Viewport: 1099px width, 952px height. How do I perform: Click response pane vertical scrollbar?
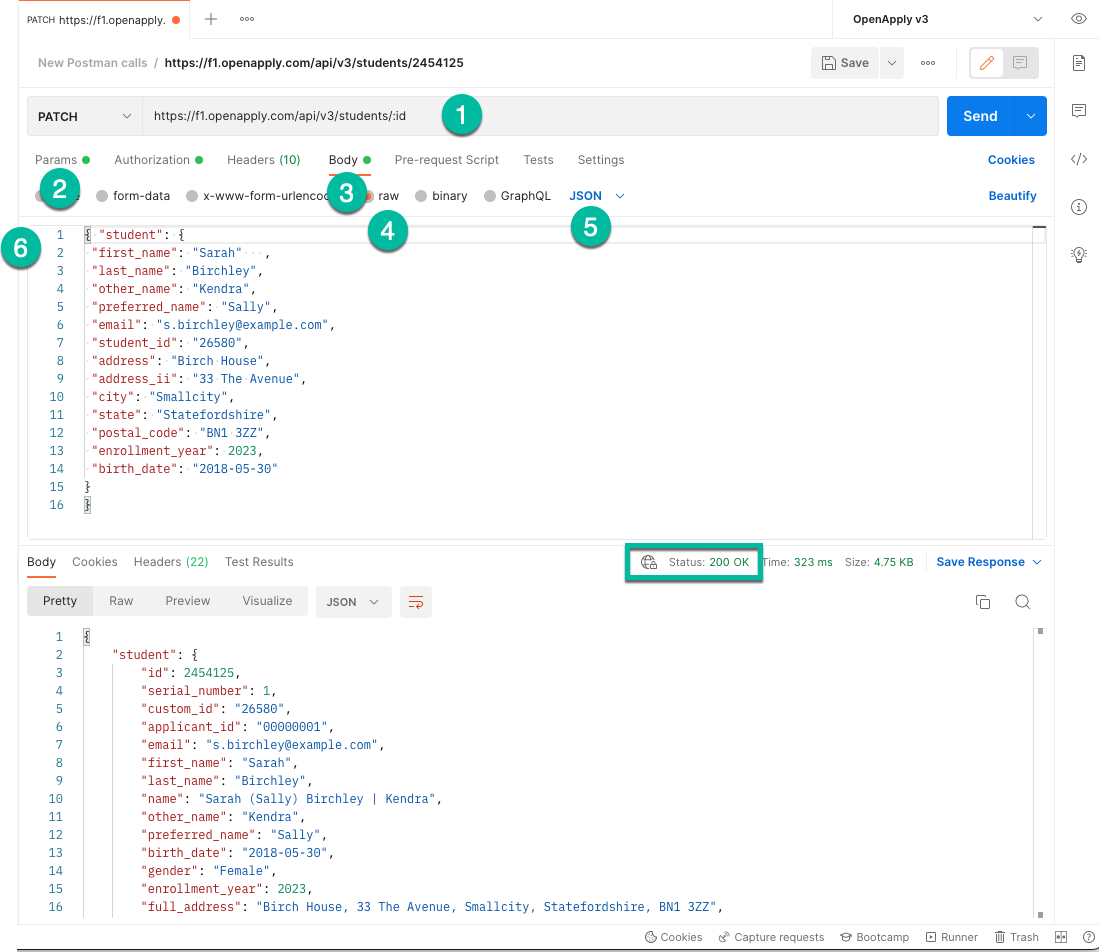coord(1040,773)
